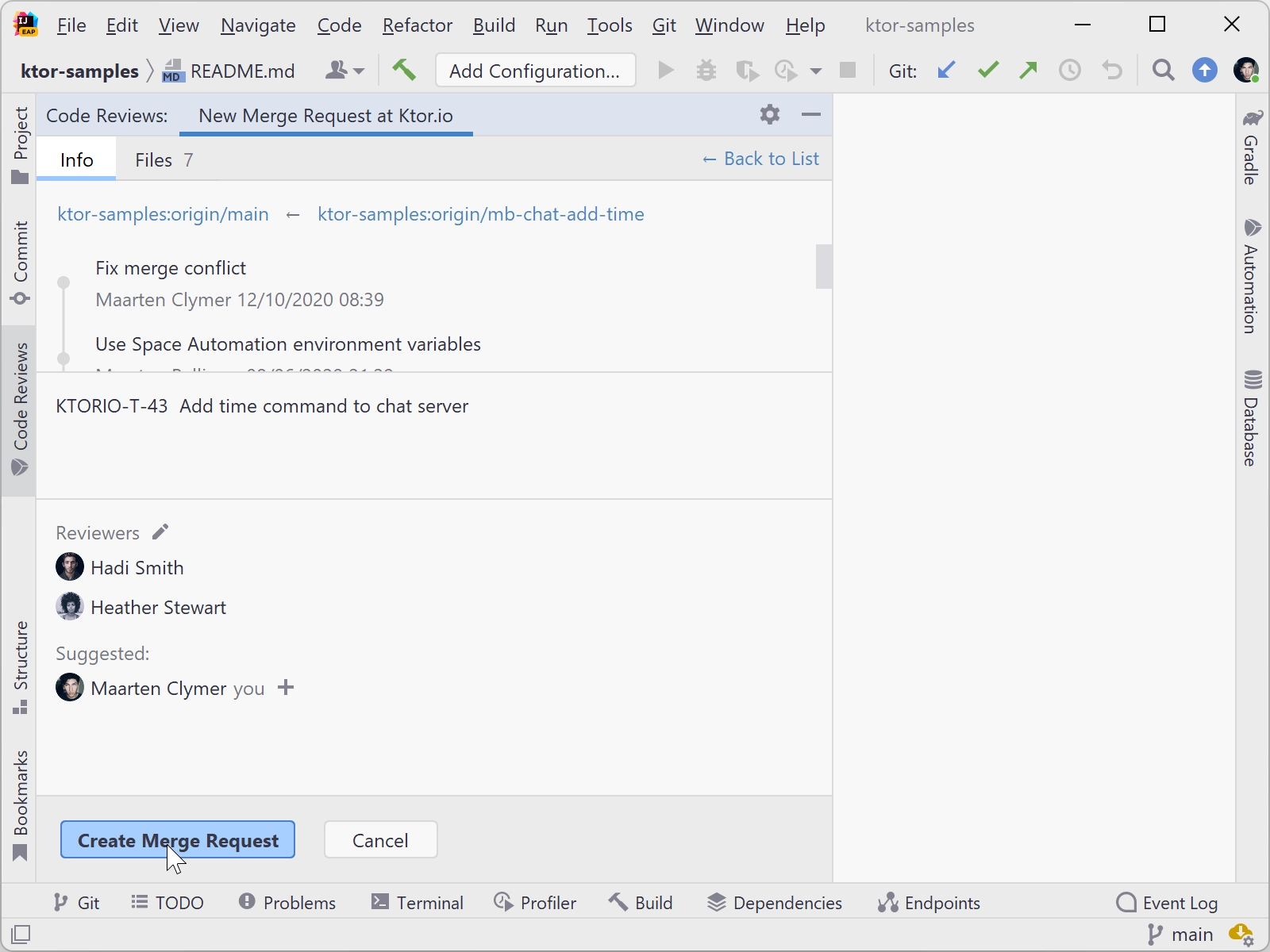Screen dimensions: 1270x952
Task: Select reviewer Hadi Smith
Action: click(120, 567)
